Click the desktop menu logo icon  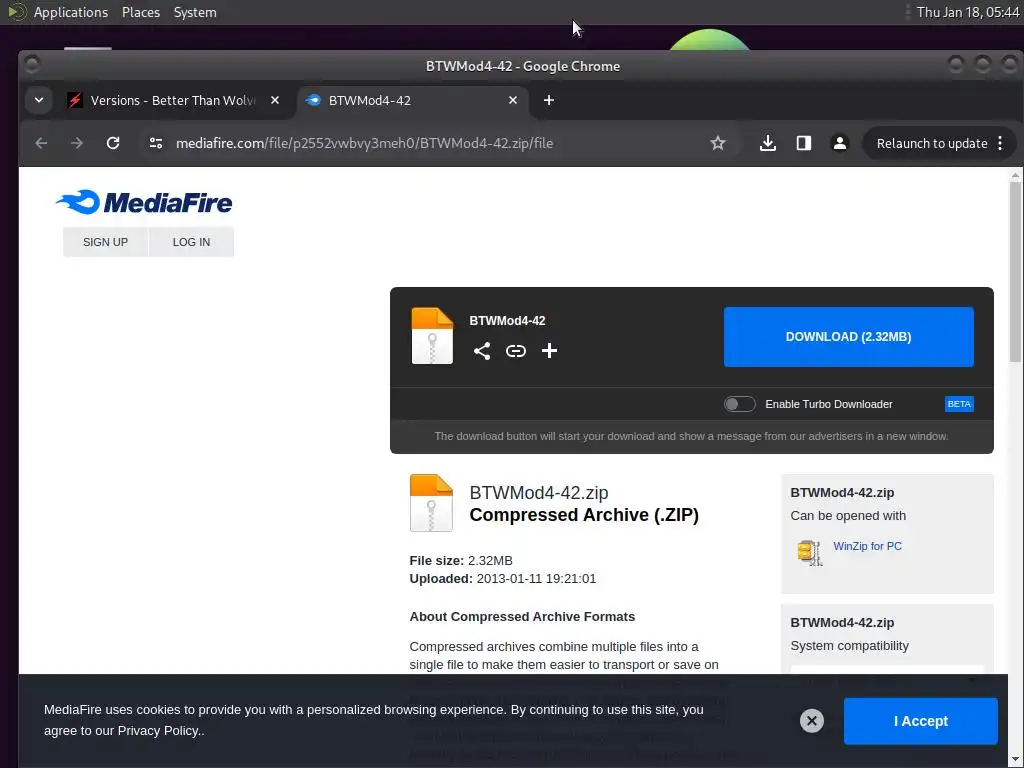[x=17, y=12]
